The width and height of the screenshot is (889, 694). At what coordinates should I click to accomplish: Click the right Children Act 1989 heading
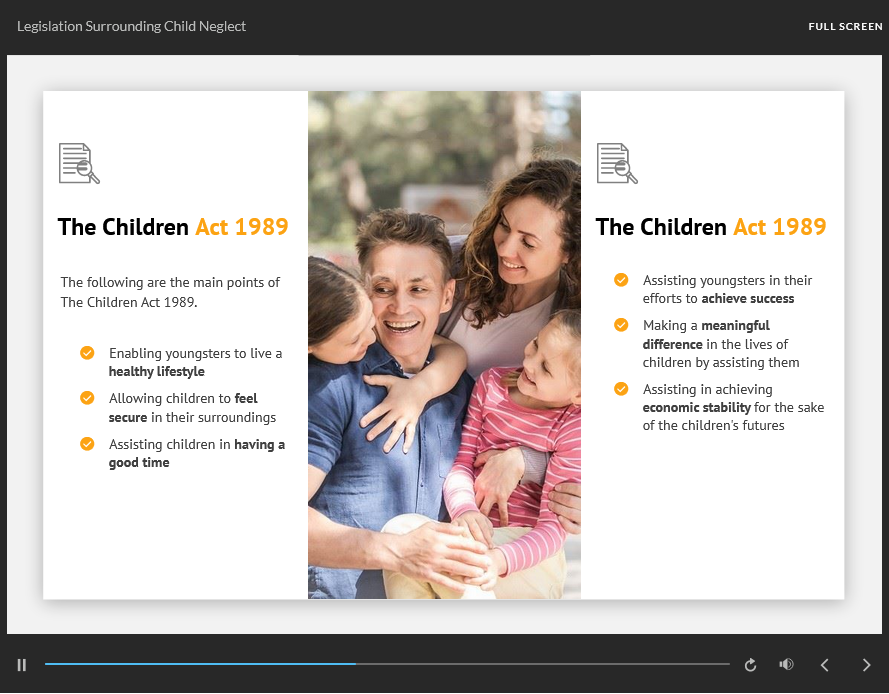coord(711,227)
